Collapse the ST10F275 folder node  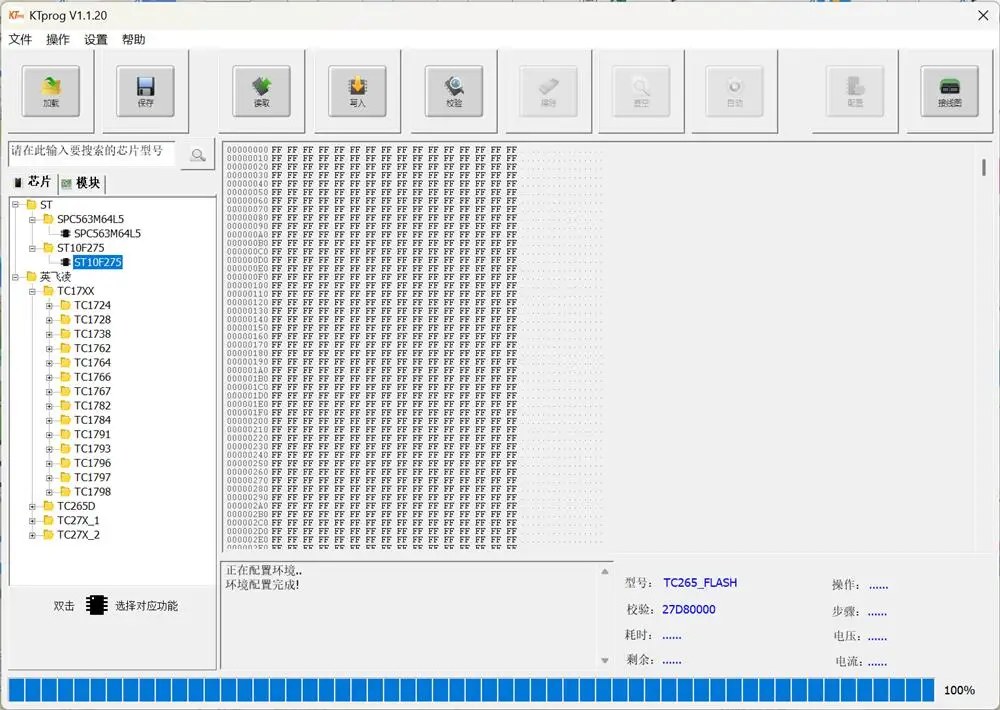click(x=32, y=248)
